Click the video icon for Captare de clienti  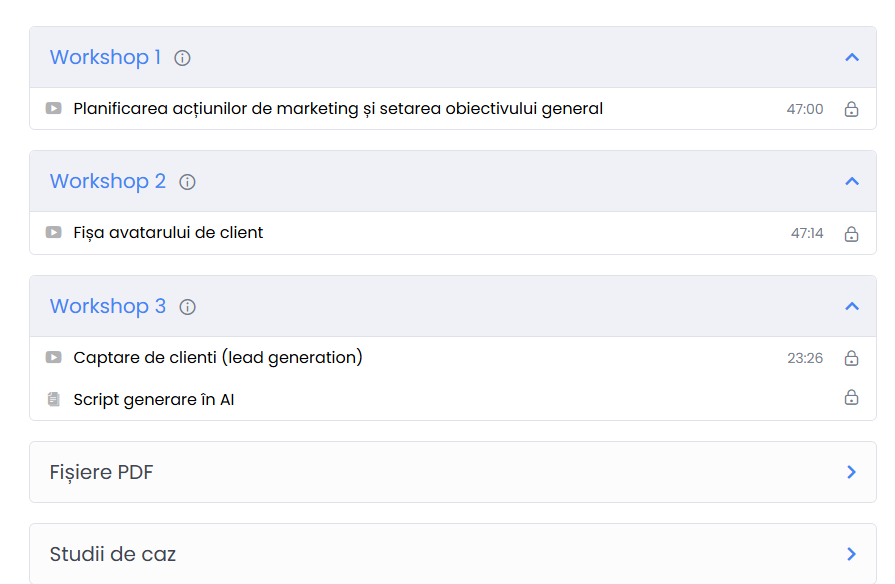(54, 357)
